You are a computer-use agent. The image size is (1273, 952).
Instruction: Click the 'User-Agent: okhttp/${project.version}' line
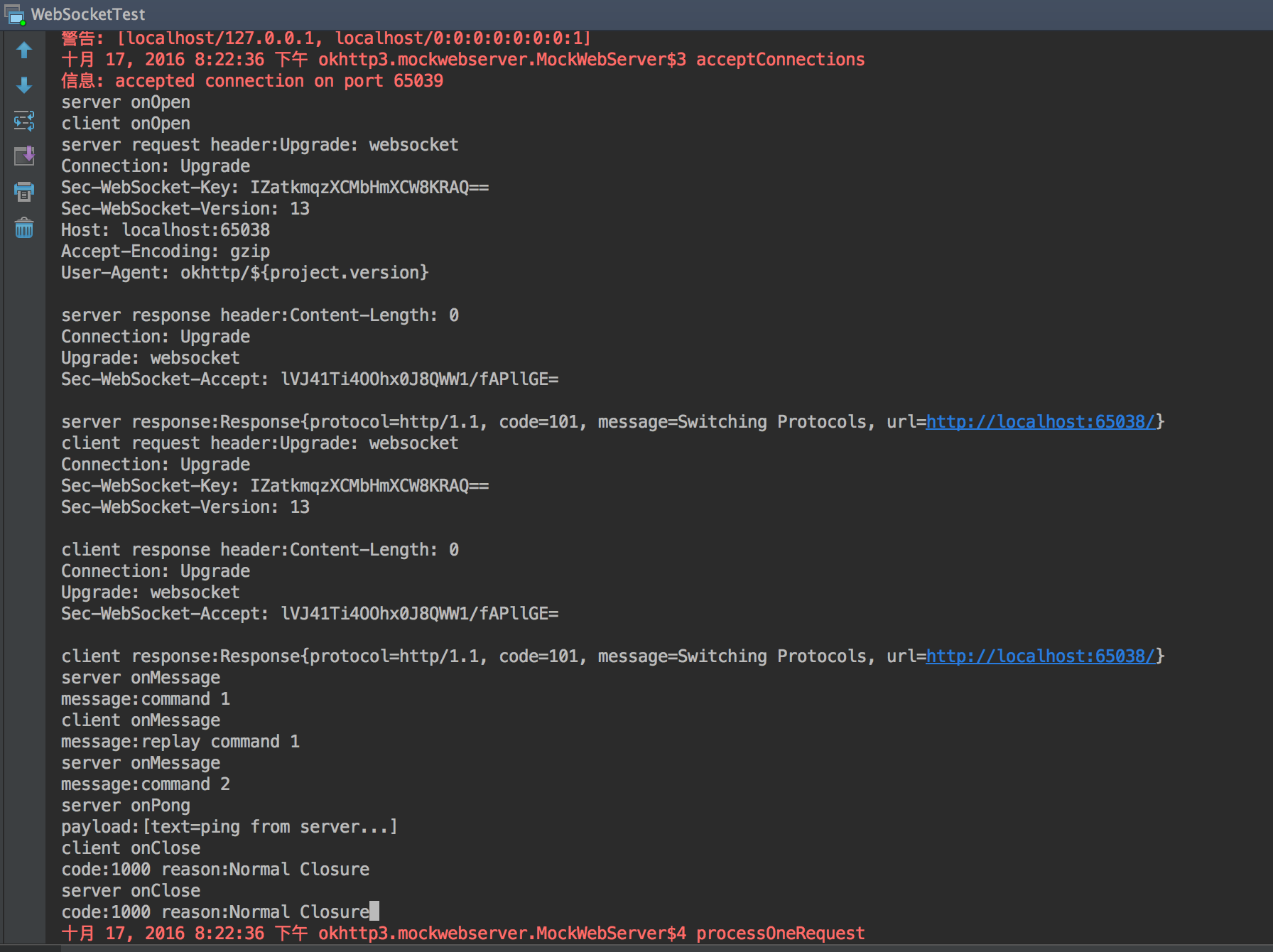[x=245, y=273]
